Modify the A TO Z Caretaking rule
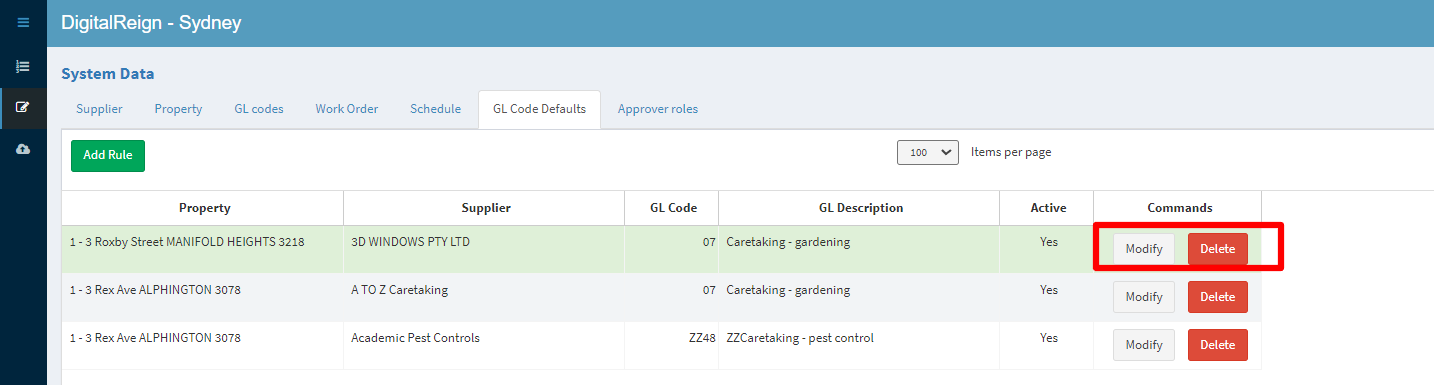 pos(1144,297)
